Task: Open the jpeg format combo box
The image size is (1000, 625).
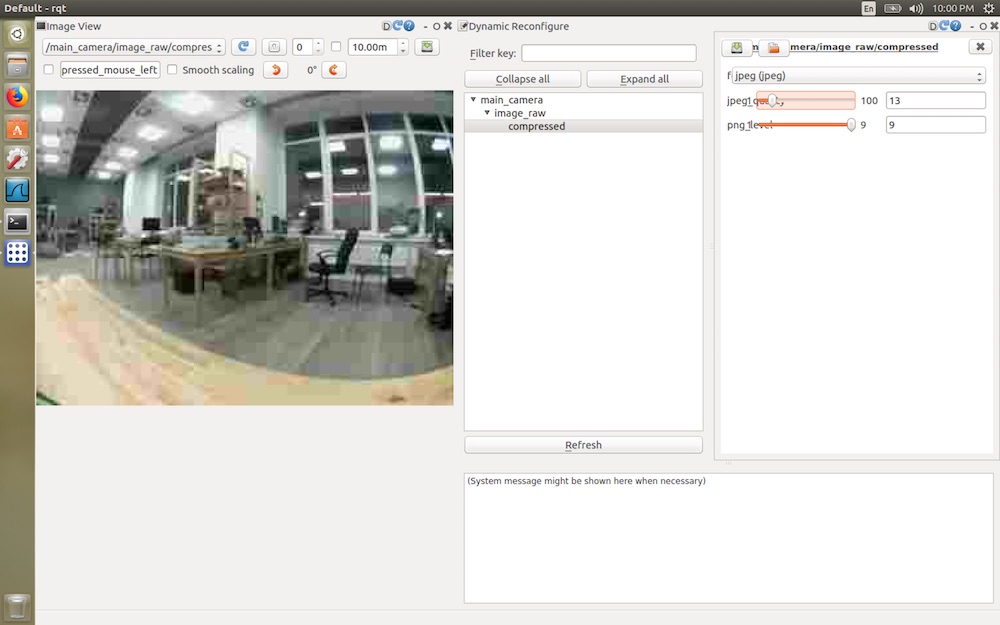Action: pyautogui.click(x=855, y=75)
